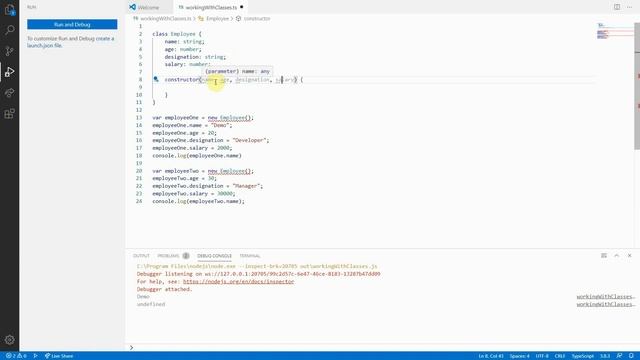Screen dimensions: 640x360
Task: Open the Extensions view icon
Action: pyautogui.click(x=9, y=113)
